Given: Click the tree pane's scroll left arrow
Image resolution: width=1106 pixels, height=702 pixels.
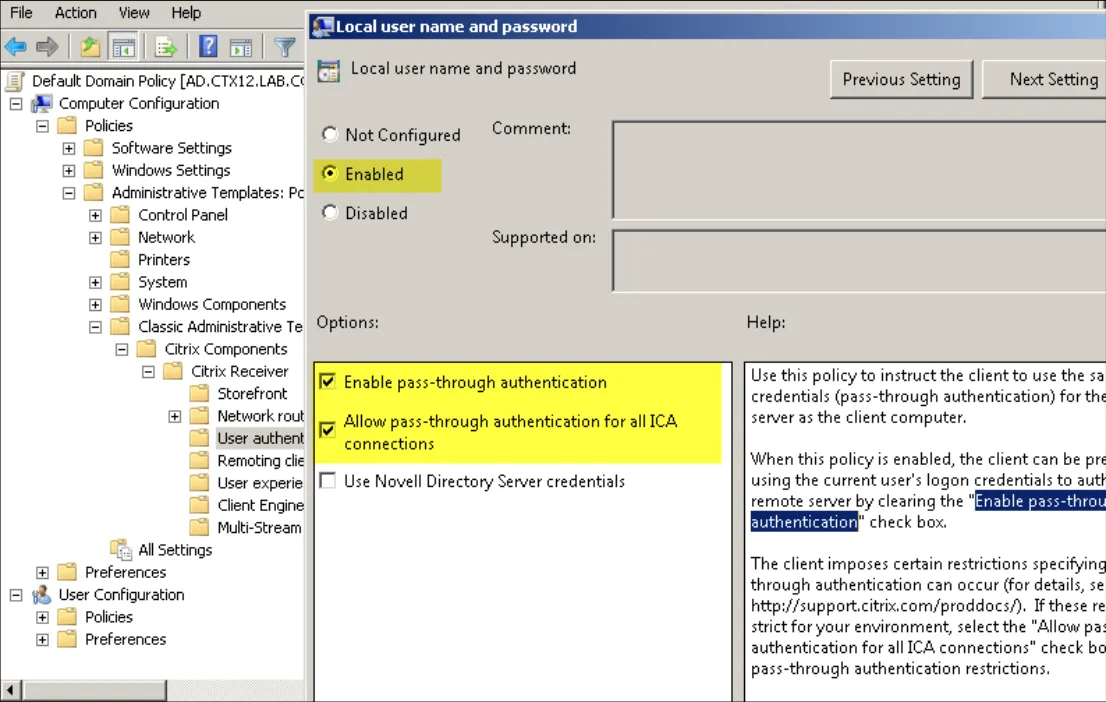Looking at the screenshot, I should click(11, 689).
